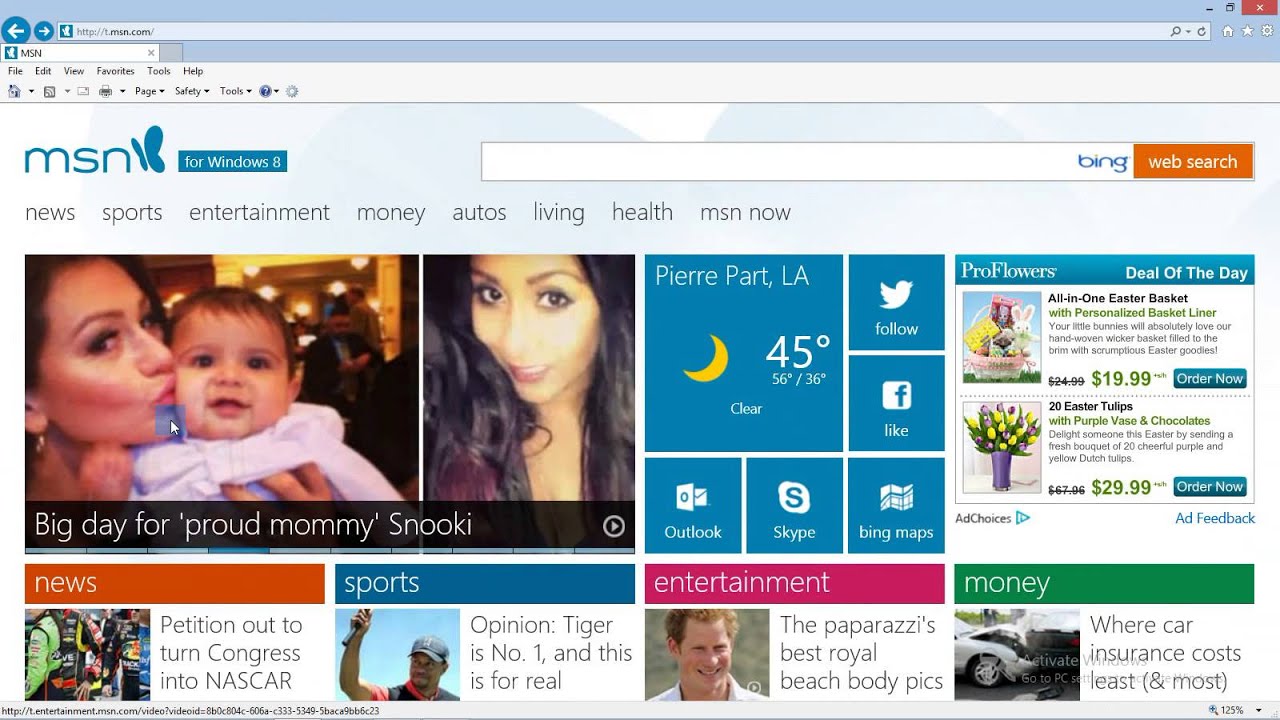Screen dimensions: 1280x720
Task: Order Now for the Easter Basket
Action: [x=1209, y=379]
